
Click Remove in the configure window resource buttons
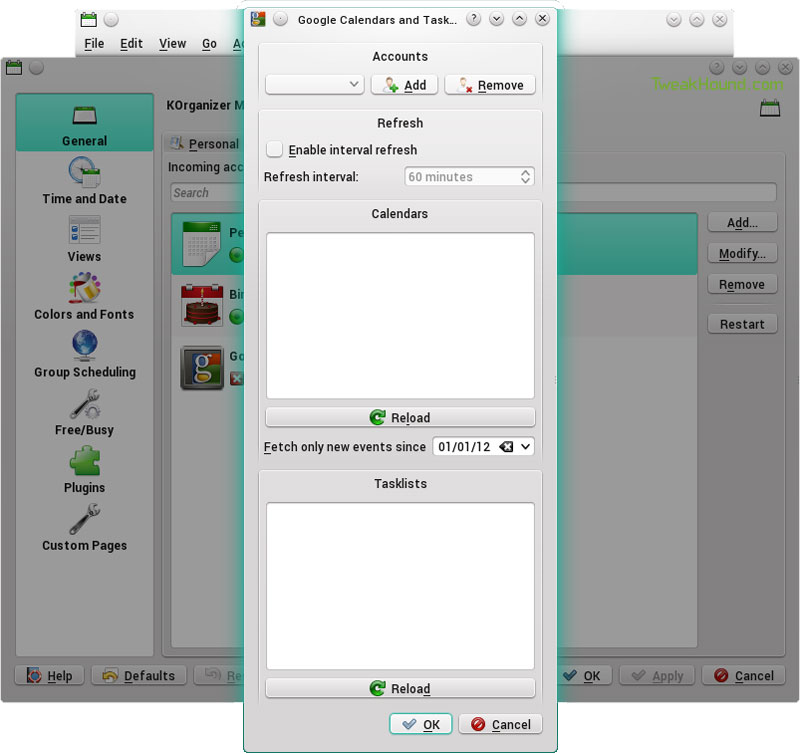742,284
